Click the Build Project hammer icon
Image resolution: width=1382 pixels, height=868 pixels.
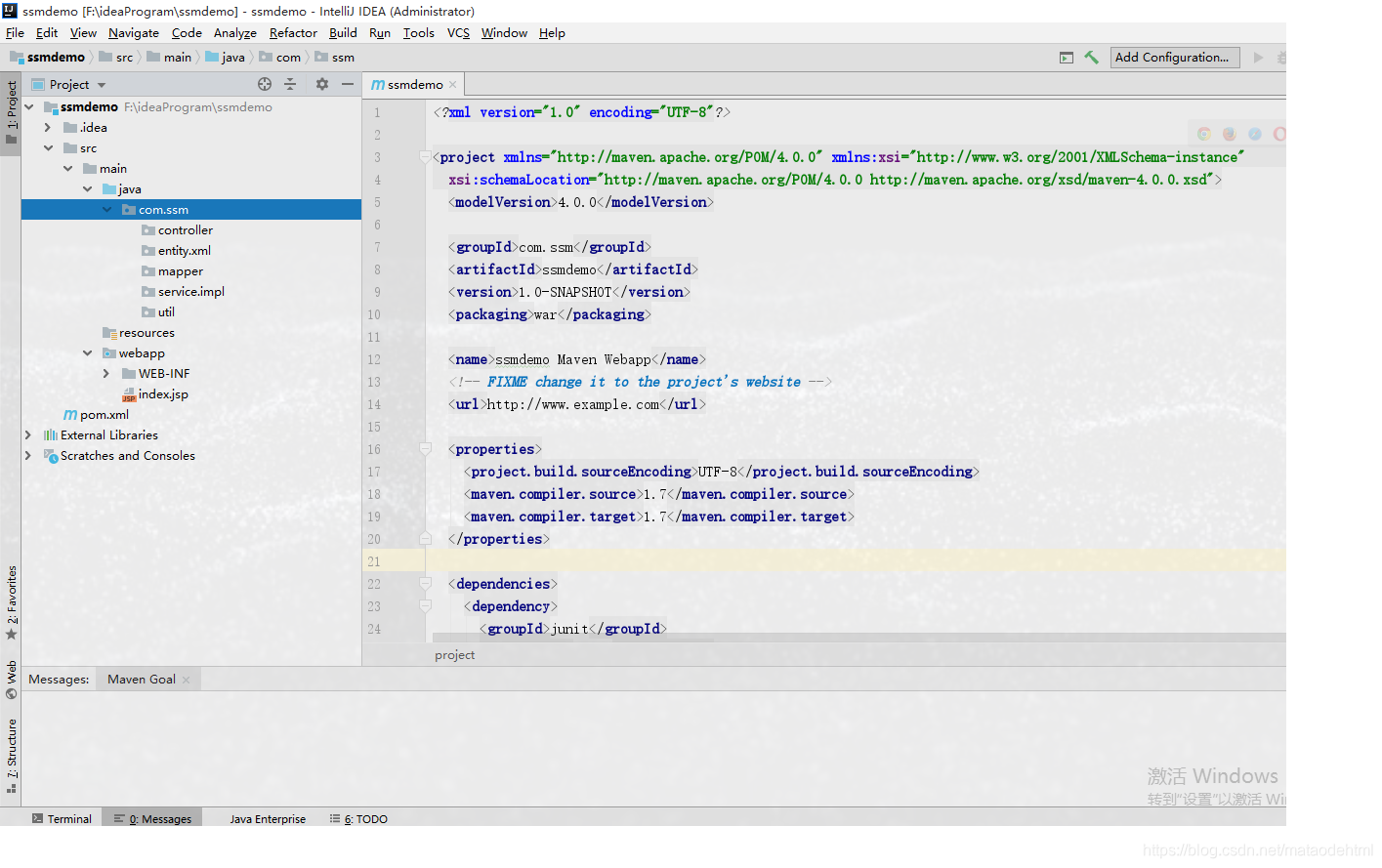point(1092,58)
